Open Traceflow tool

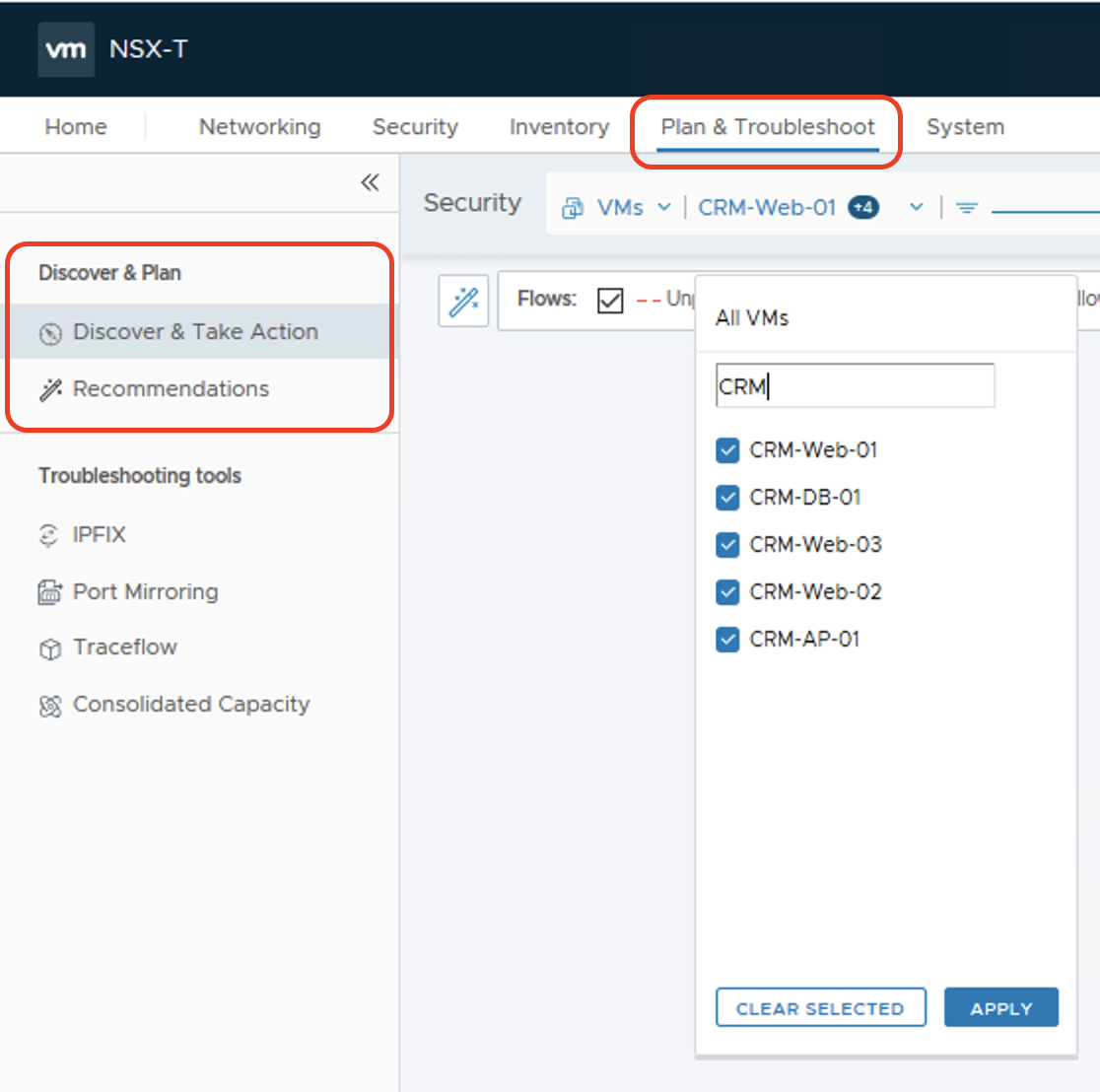click(x=125, y=648)
